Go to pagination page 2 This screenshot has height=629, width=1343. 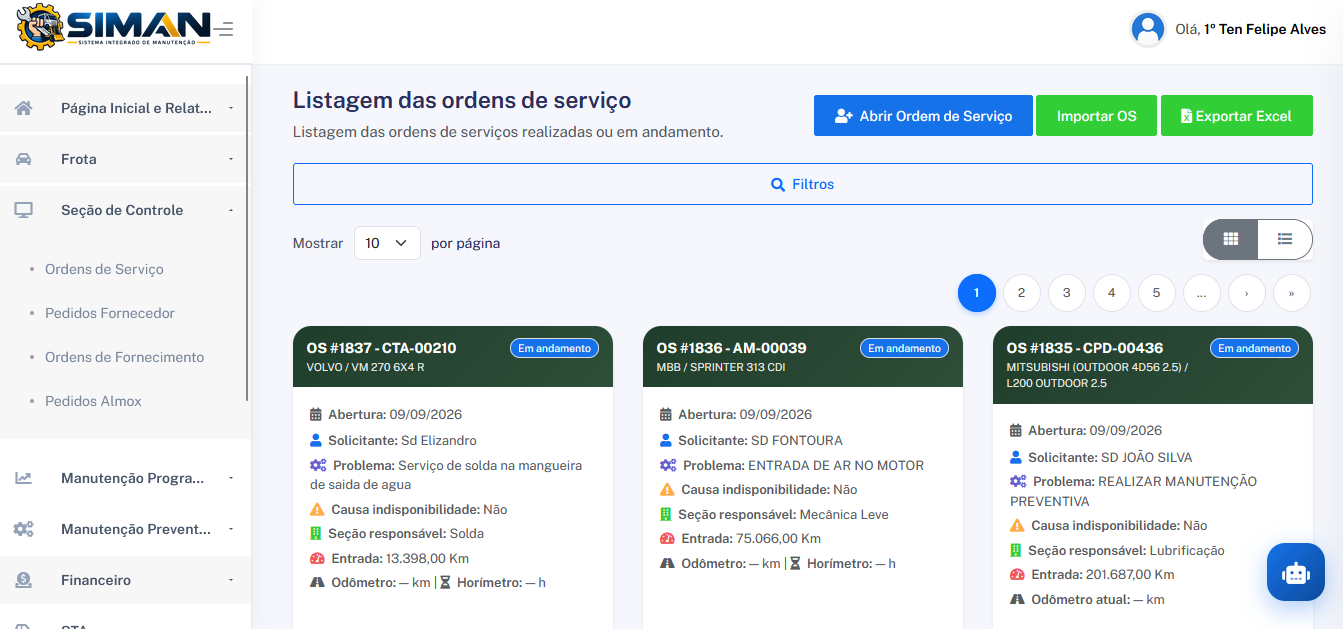[1021, 293]
